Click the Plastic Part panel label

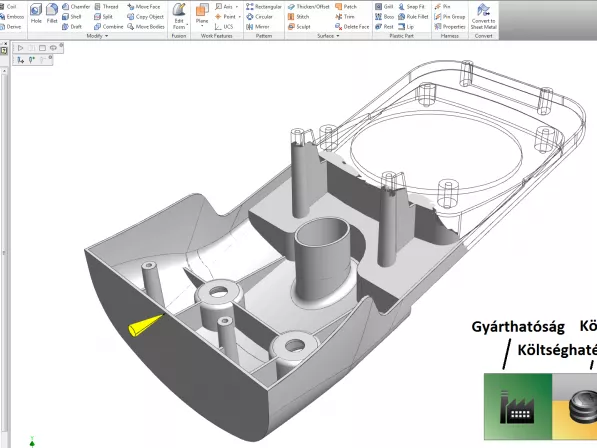402,36
